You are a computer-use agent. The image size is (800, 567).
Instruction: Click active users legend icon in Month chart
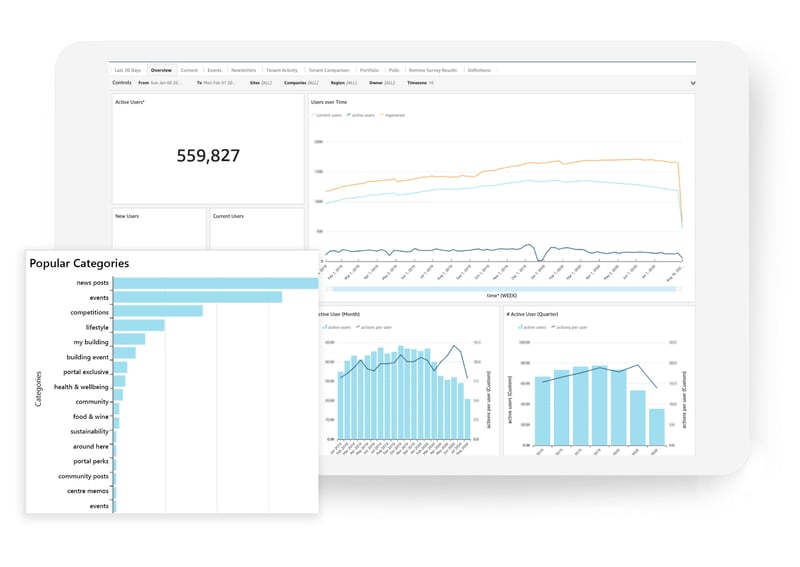pos(324,327)
